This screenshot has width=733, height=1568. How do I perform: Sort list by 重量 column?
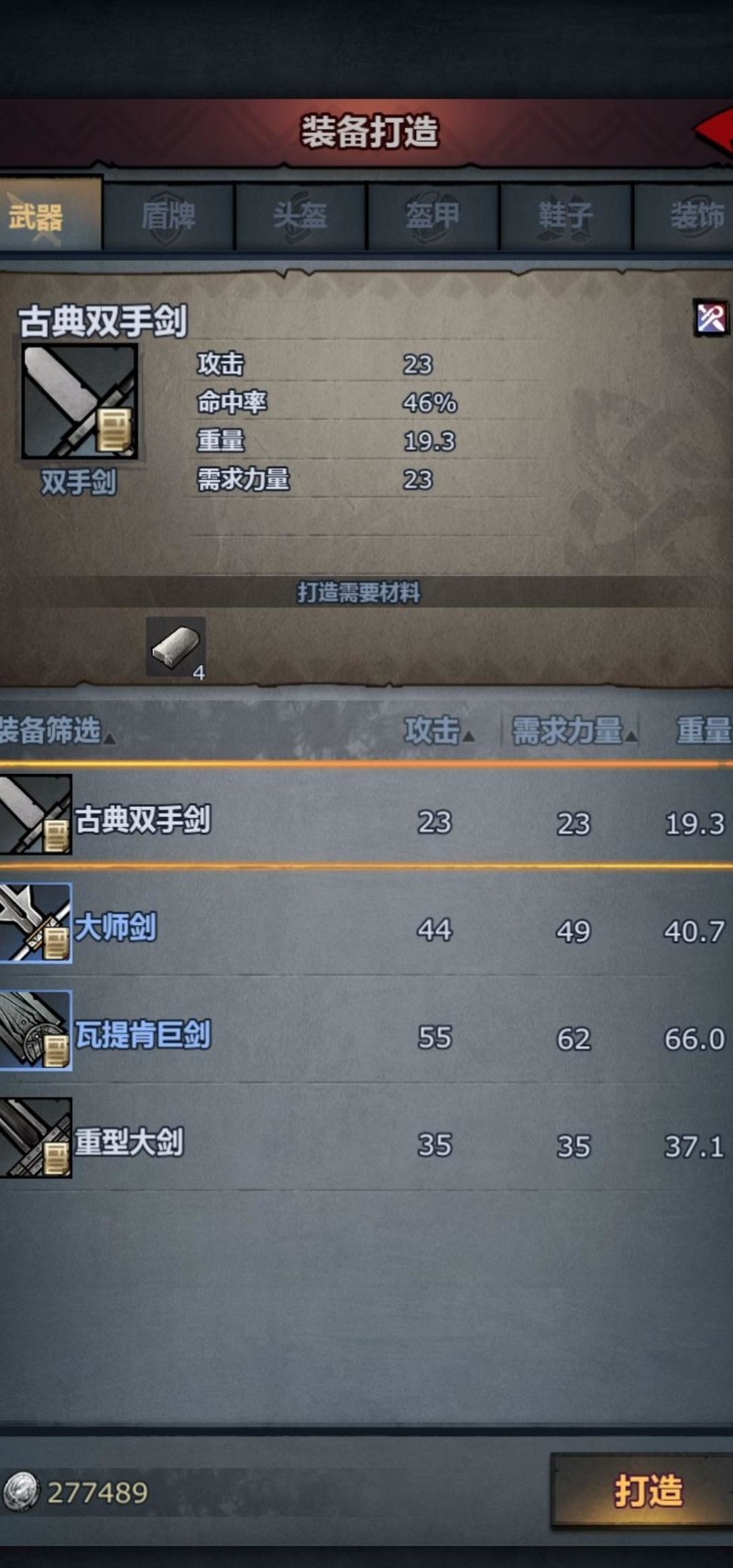coord(704,731)
